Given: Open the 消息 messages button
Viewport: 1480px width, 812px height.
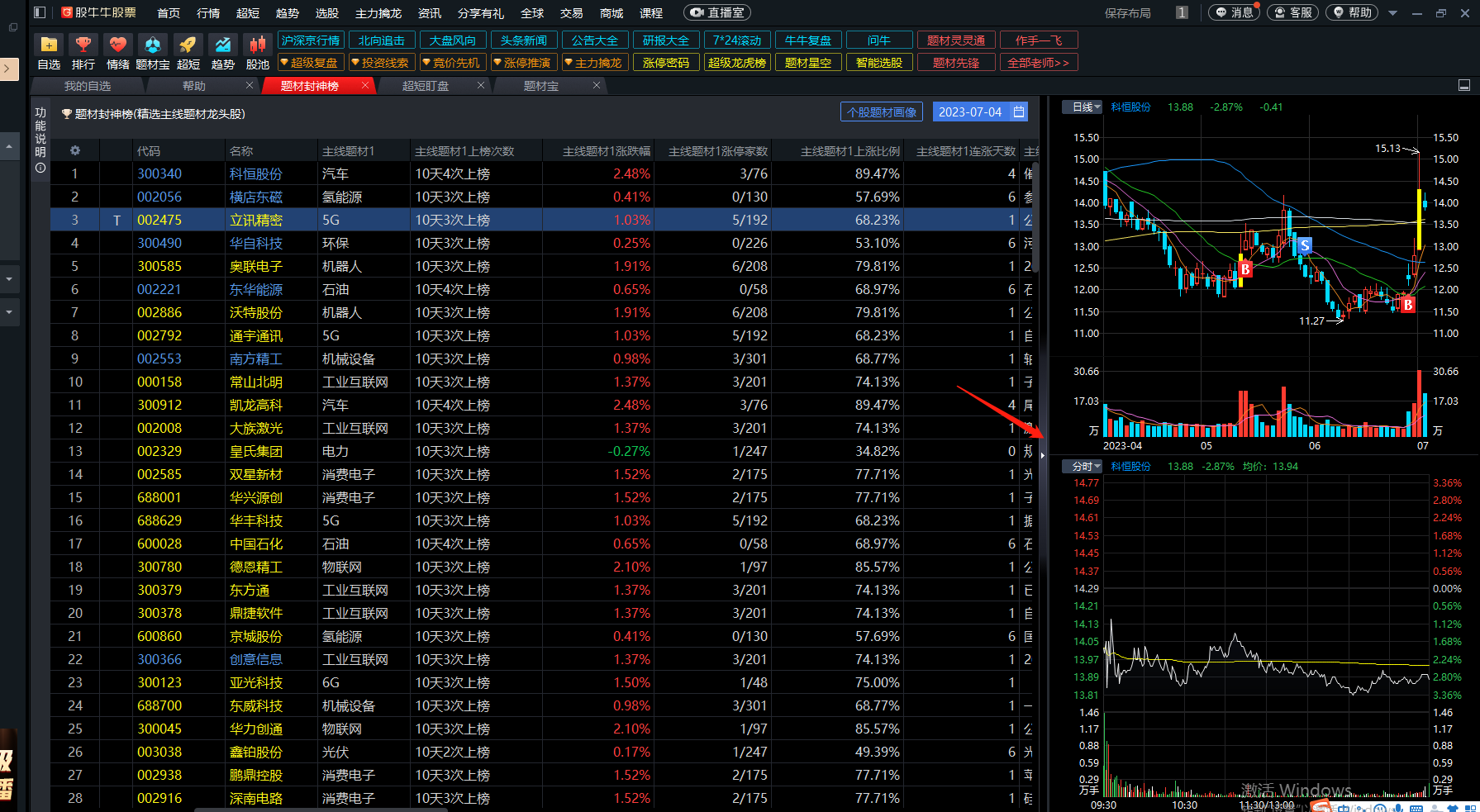Looking at the screenshot, I should (x=1234, y=12).
